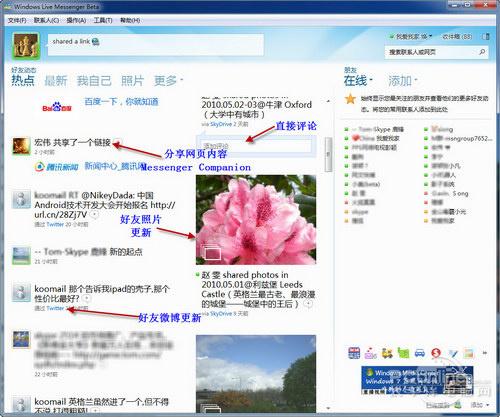Open the status name dropdown at top right

[x=411, y=36]
